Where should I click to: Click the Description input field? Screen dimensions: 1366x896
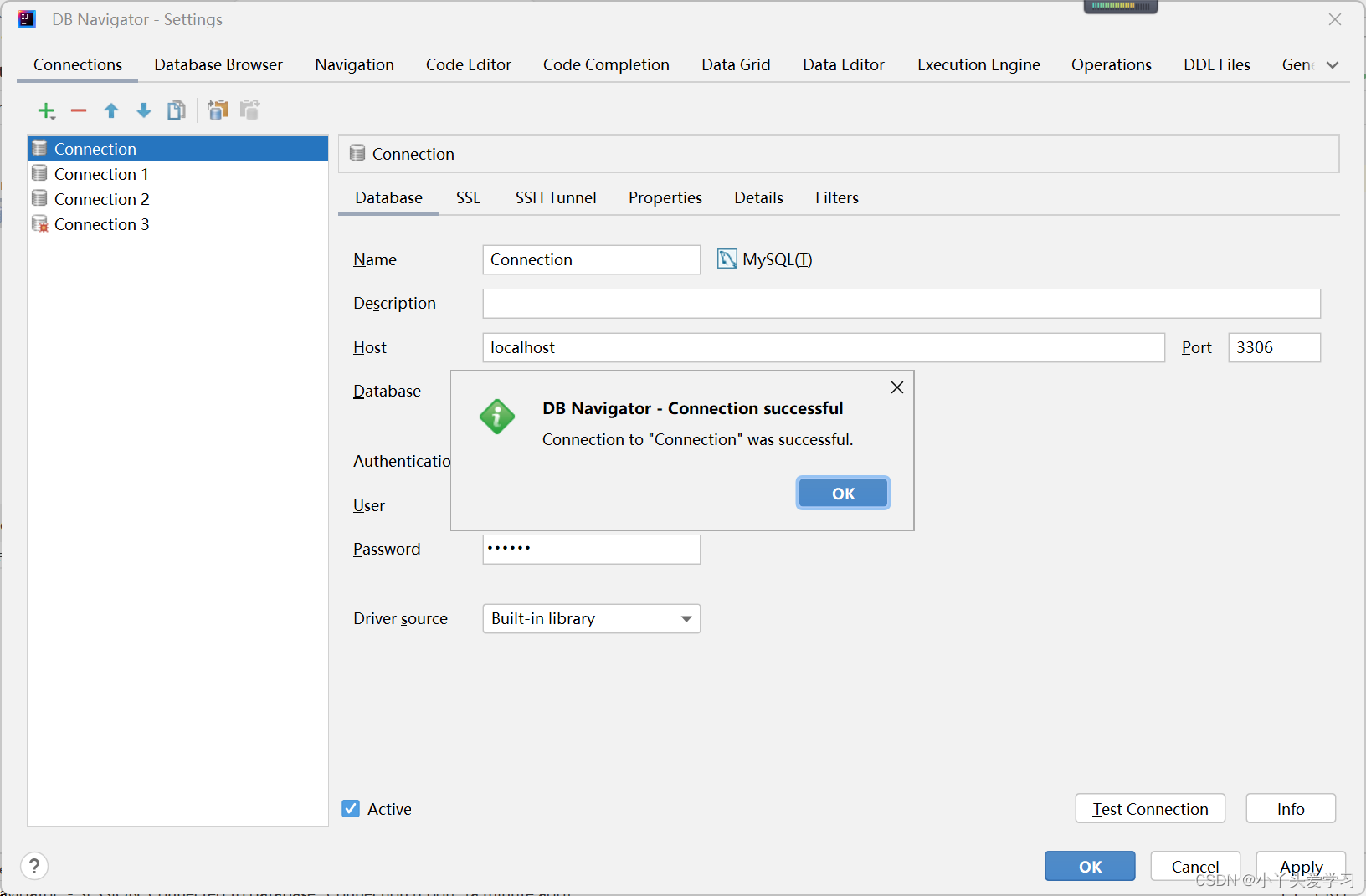coord(901,304)
